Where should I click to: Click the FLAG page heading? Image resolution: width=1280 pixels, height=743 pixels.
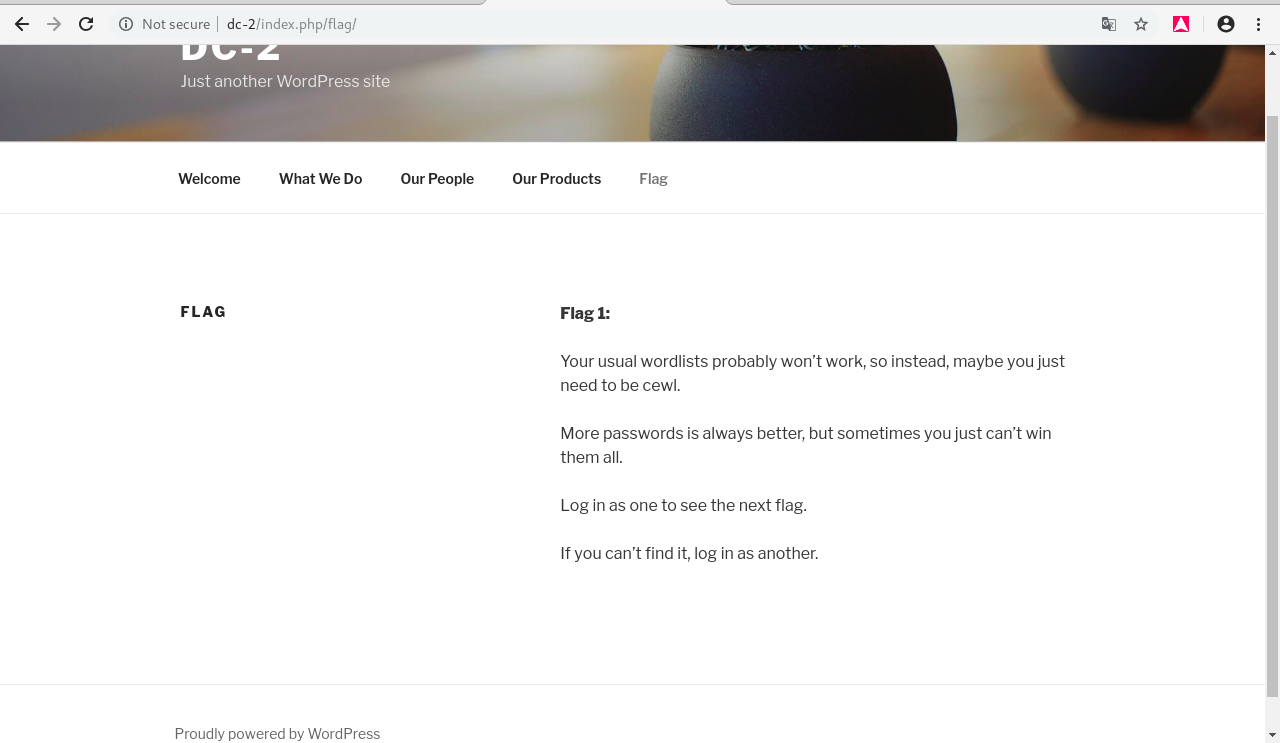203,312
